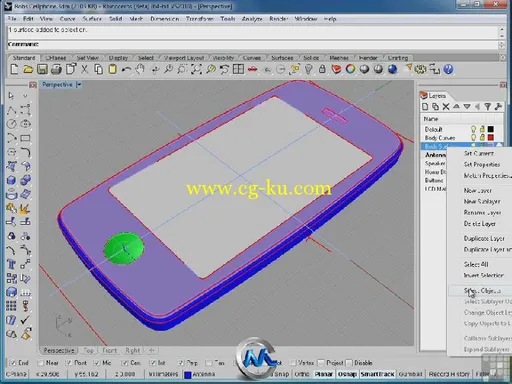Open the Perspective viewport title dropdown
The height and width of the screenshot is (384, 512).
point(79,85)
